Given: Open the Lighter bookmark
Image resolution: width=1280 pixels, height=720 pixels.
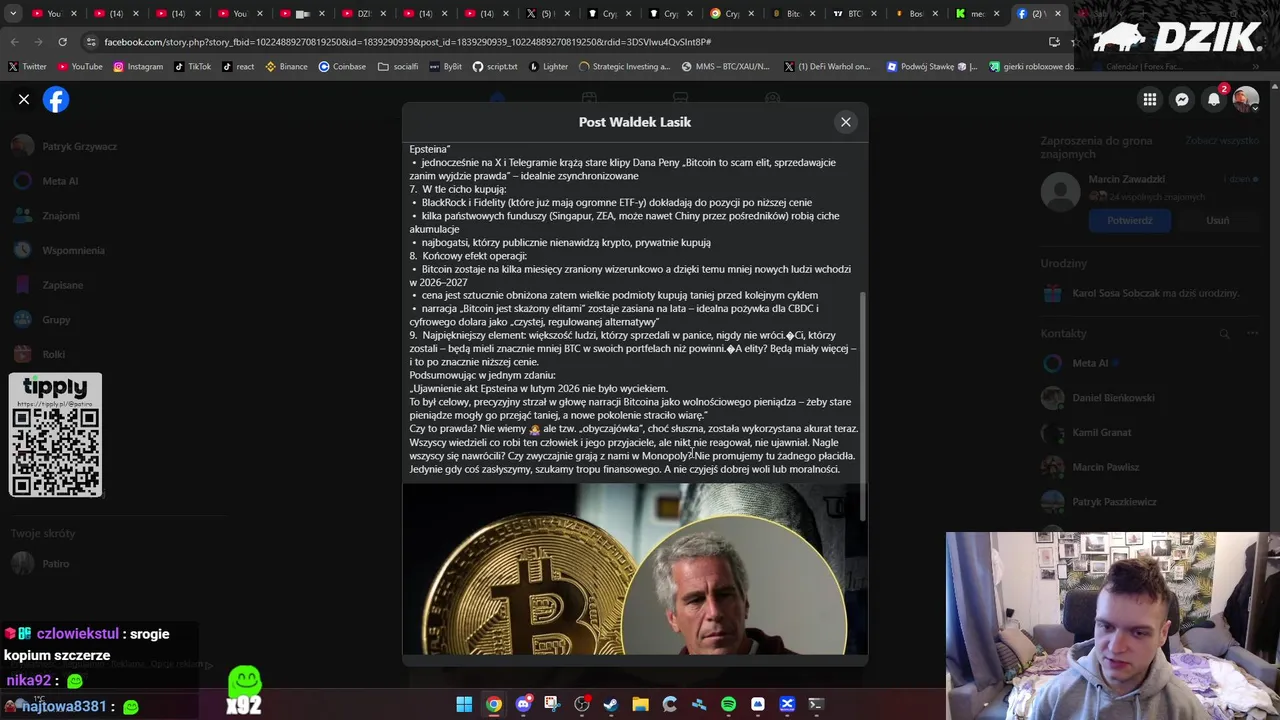Looking at the screenshot, I should tap(548, 67).
